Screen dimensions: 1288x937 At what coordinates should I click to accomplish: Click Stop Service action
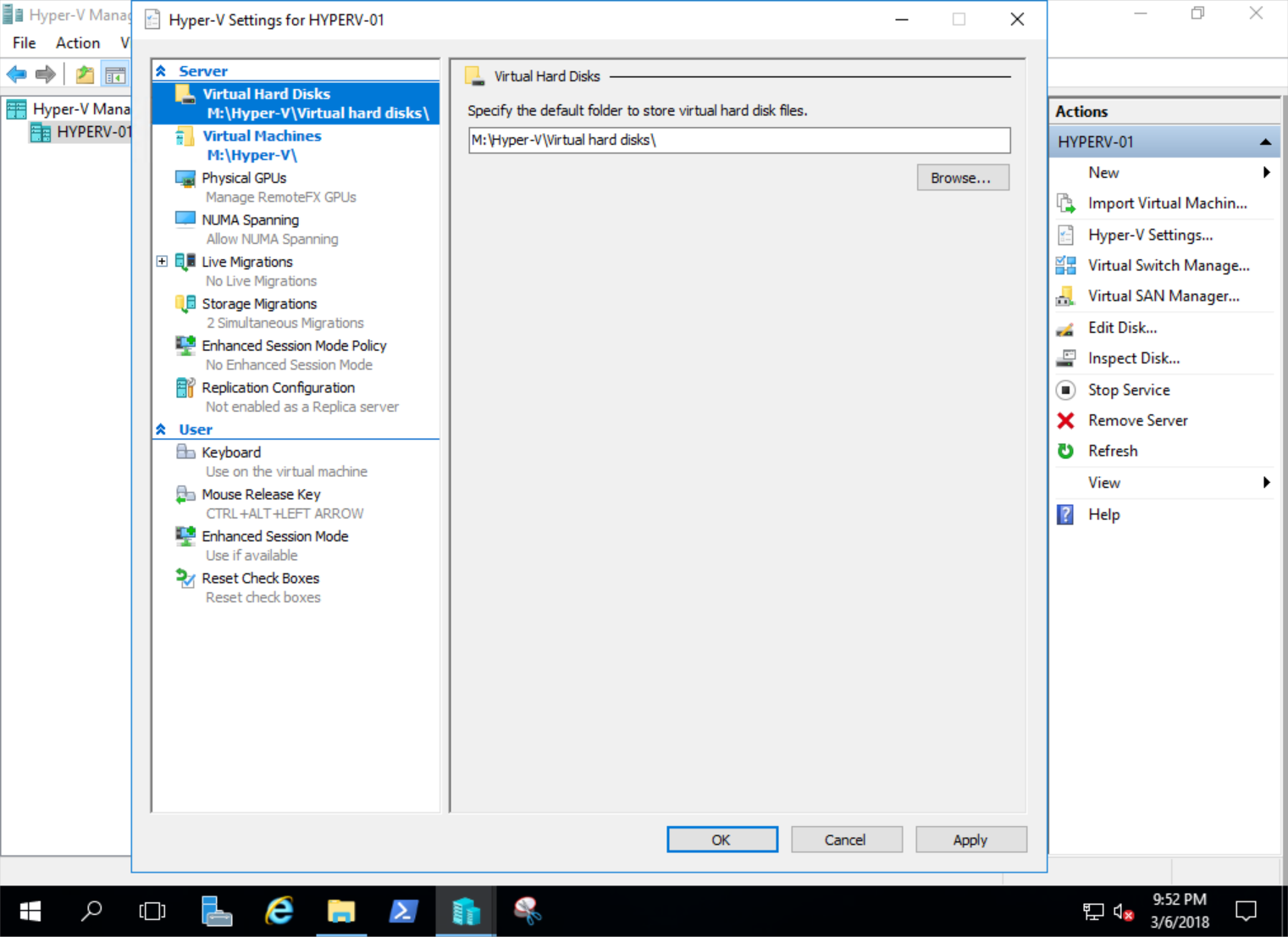tap(1129, 390)
